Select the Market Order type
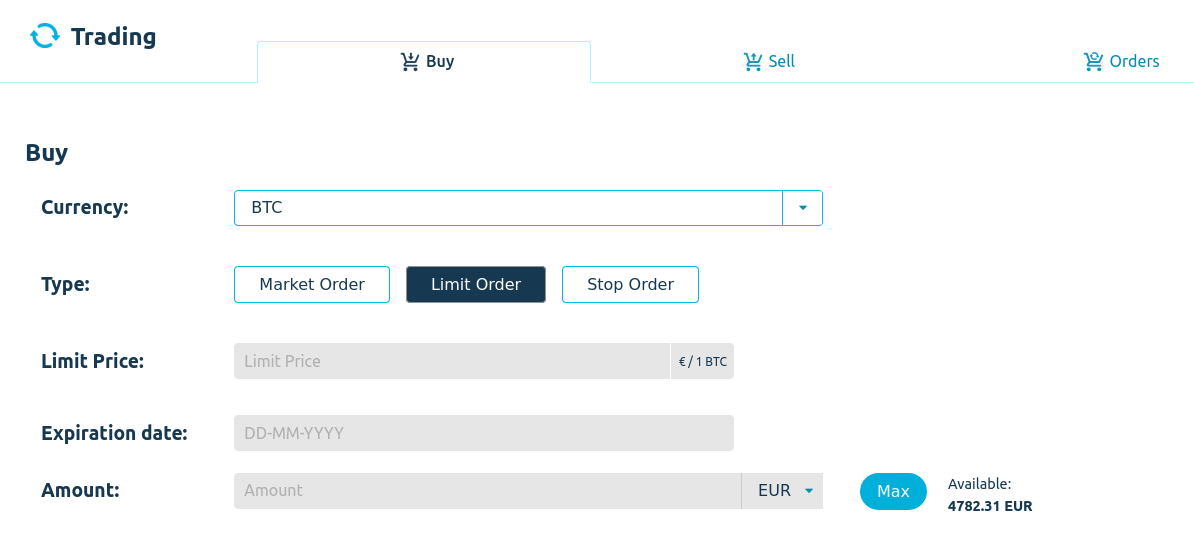1194x553 pixels. tap(311, 284)
